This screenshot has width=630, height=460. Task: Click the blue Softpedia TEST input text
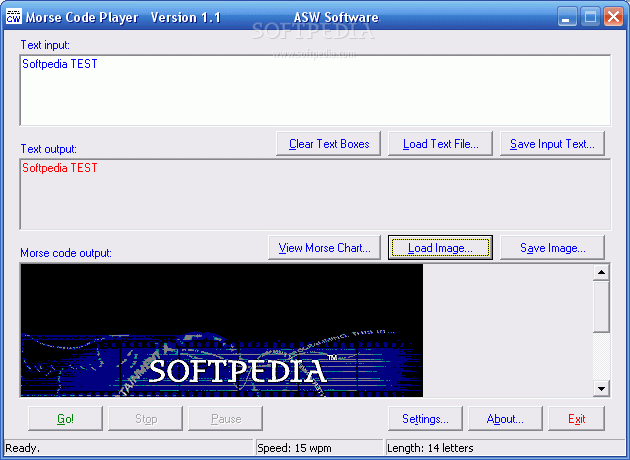tap(59, 63)
